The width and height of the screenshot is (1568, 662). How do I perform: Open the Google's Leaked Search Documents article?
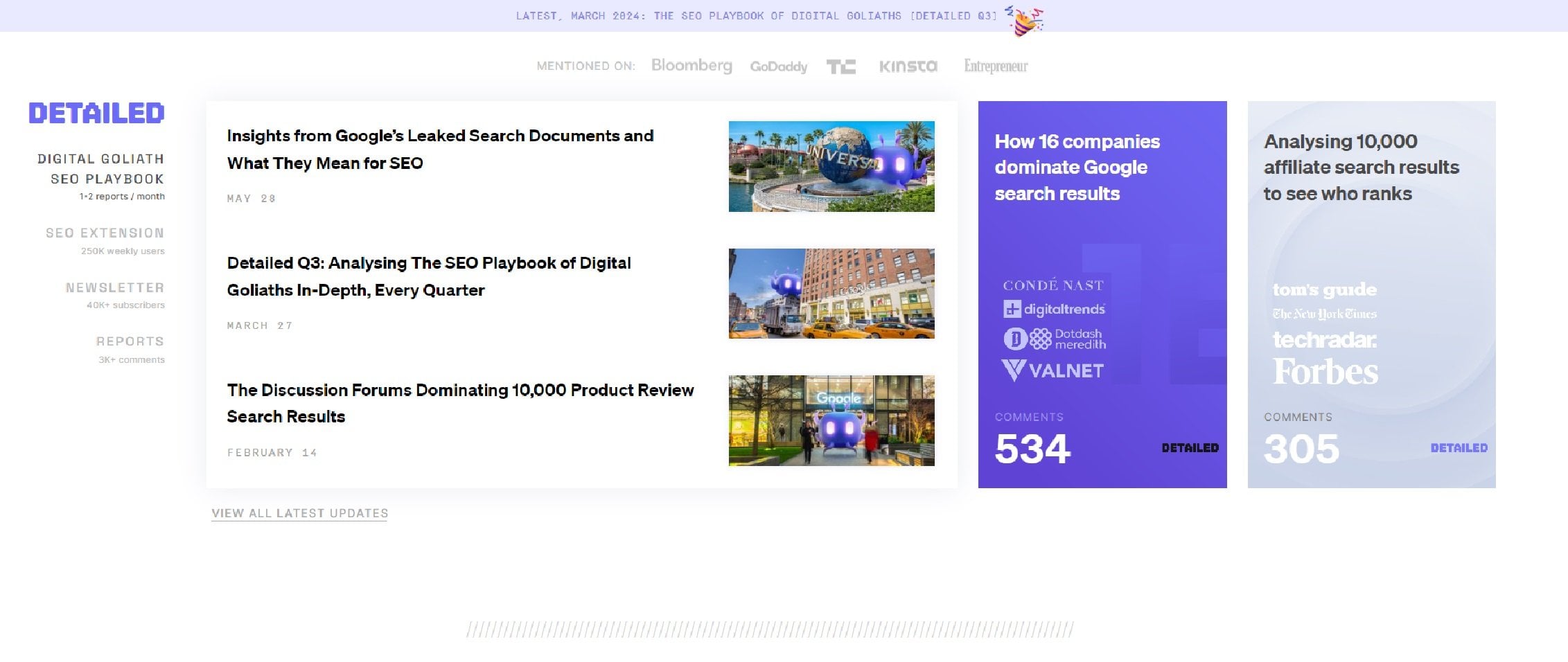click(x=440, y=150)
